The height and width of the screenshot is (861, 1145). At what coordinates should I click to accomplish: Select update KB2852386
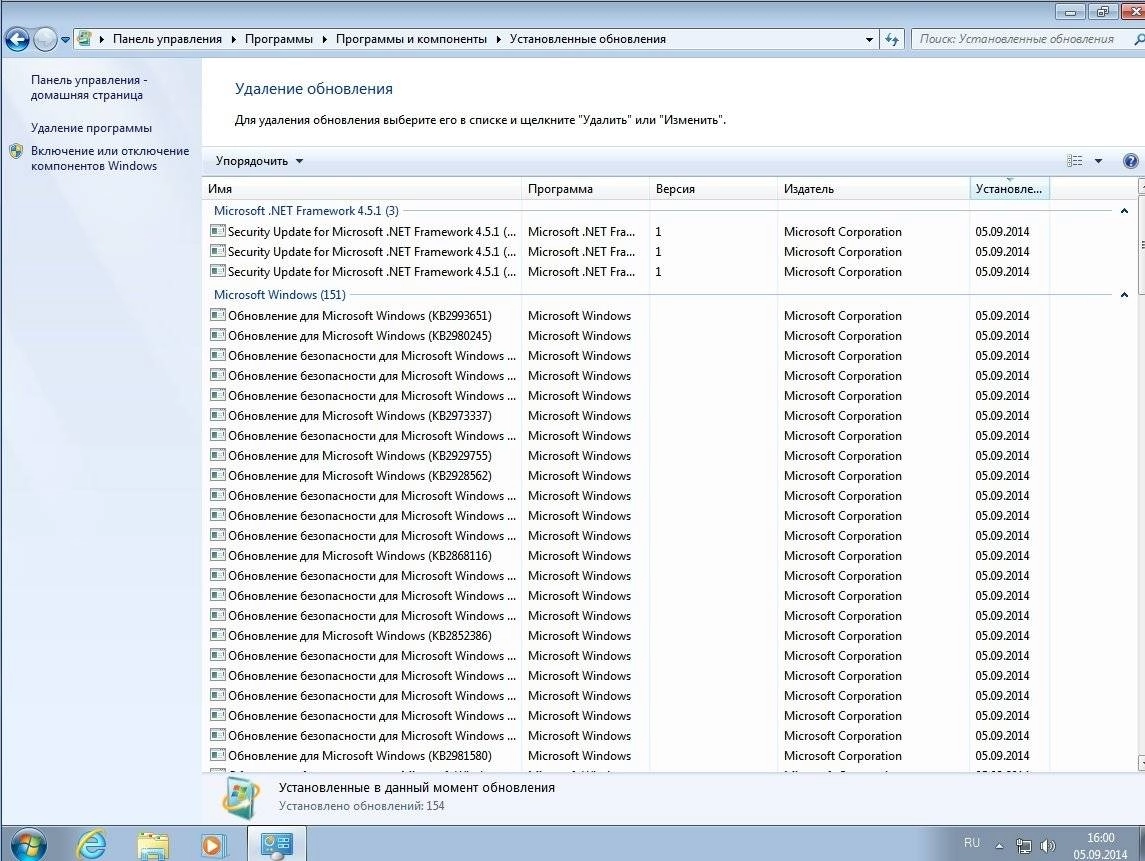coord(627,635)
